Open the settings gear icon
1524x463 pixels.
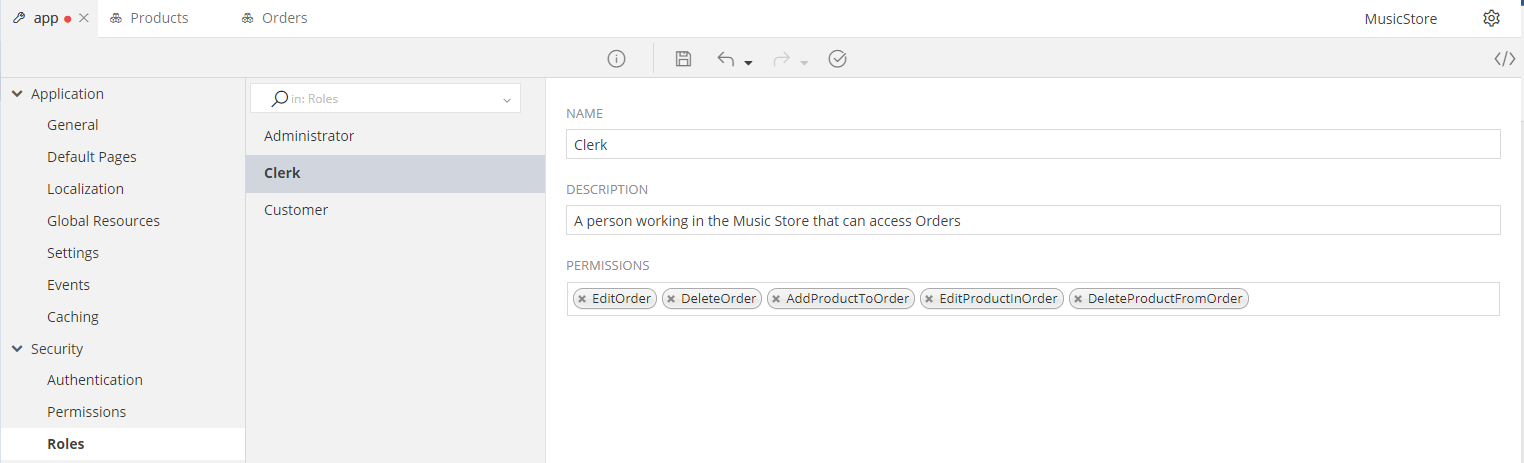tap(1491, 18)
